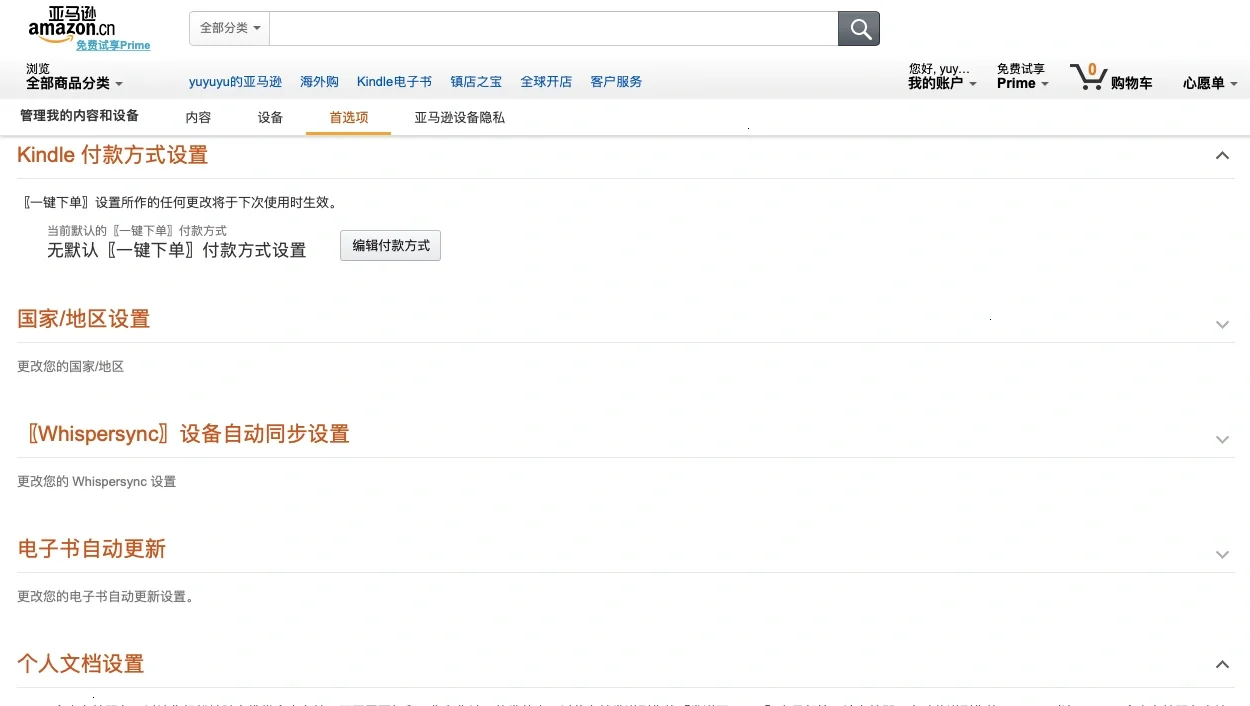Open 镇店之宝 link
This screenshot has width=1250, height=706.
click(476, 82)
